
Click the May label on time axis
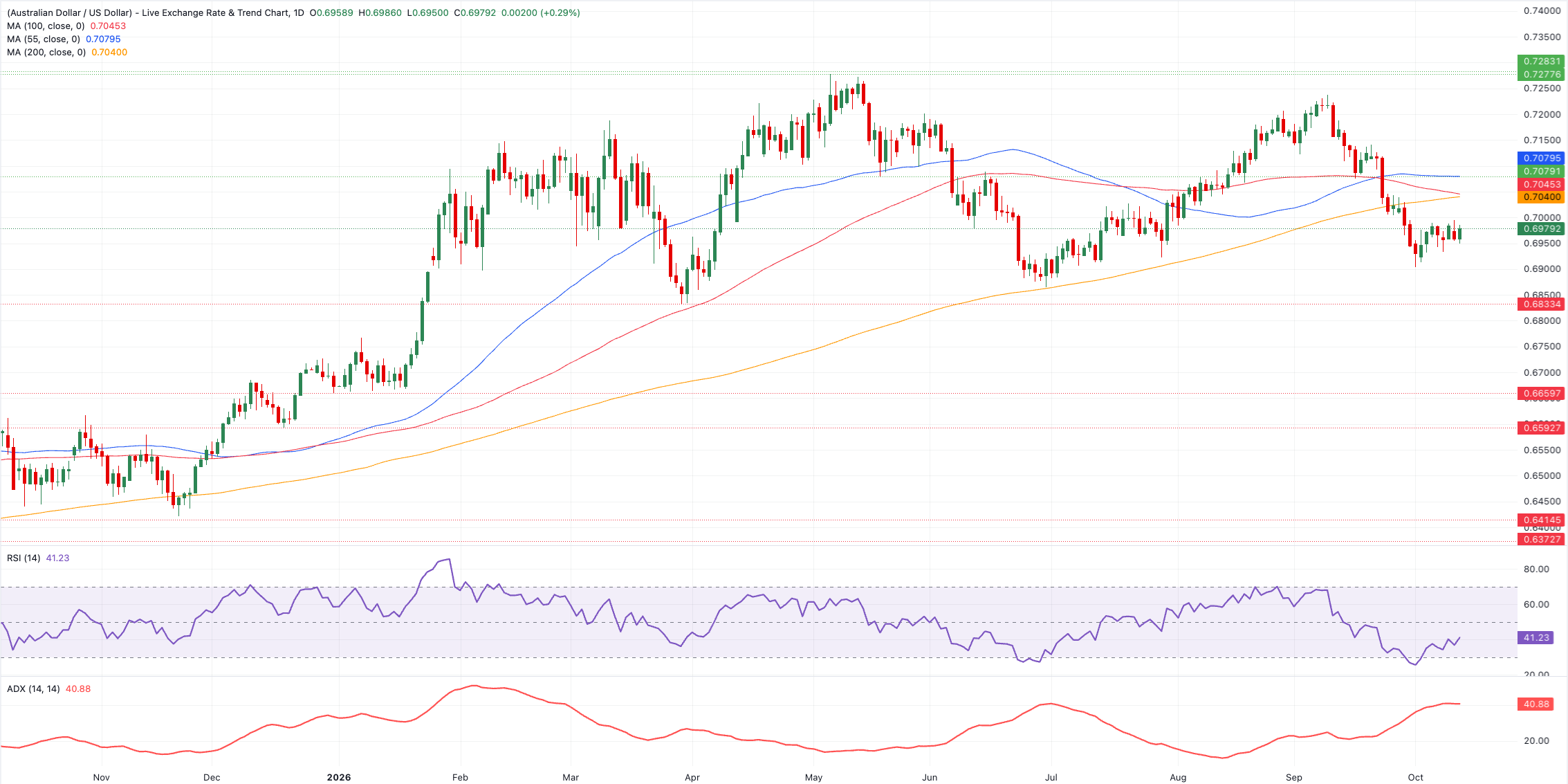point(814,778)
